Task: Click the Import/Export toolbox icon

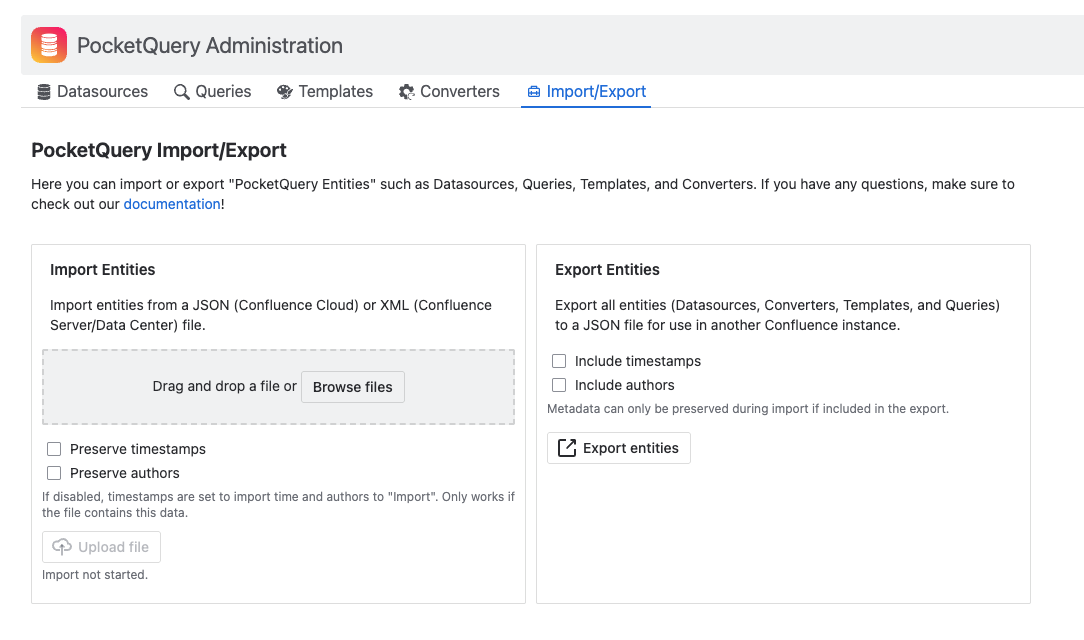Action: (534, 92)
